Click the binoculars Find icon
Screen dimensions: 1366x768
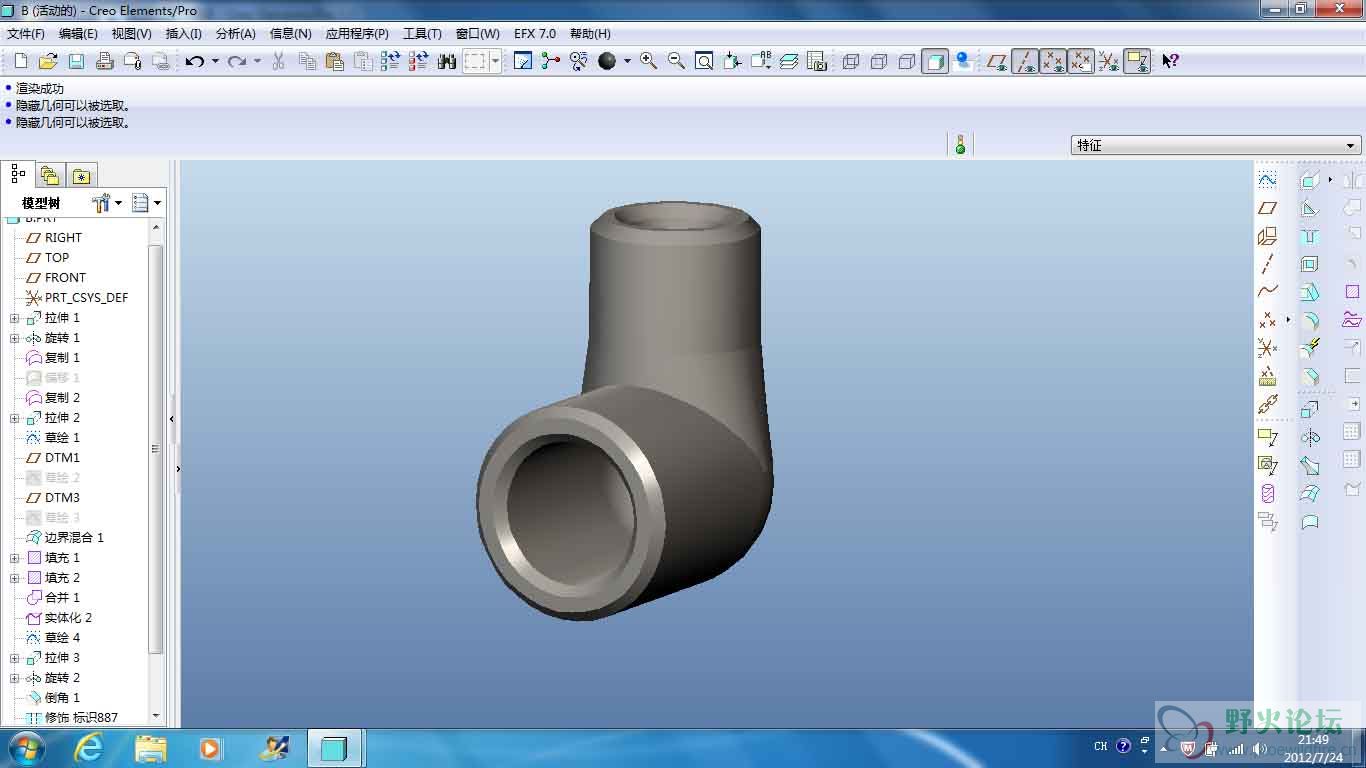coord(446,61)
